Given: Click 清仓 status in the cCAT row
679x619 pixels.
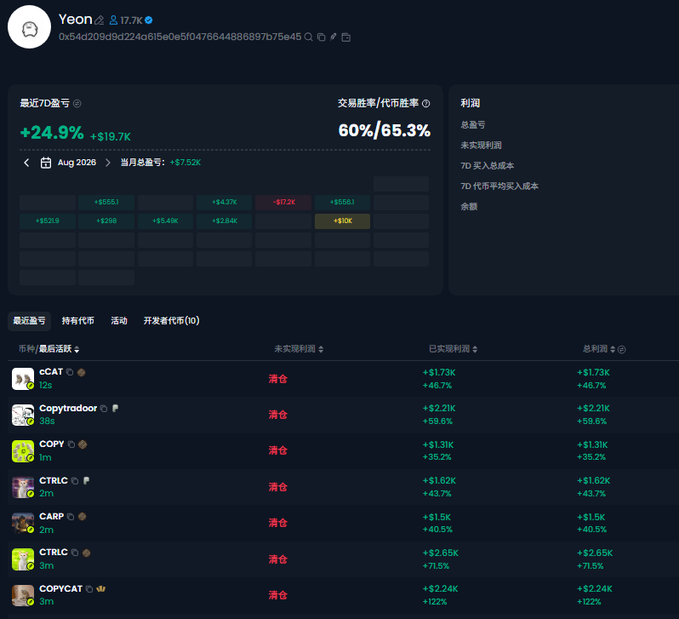Looking at the screenshot, I should (278, 379).
